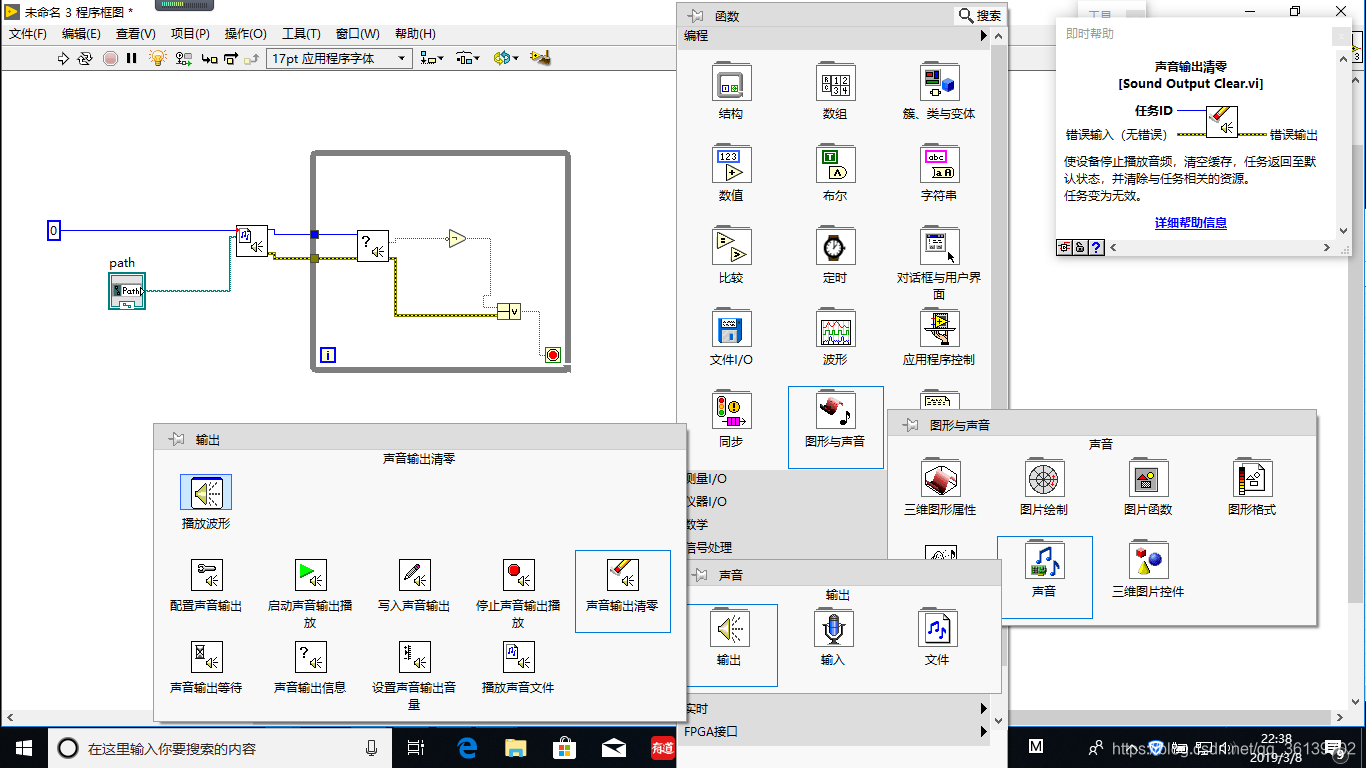Viewport: 1366px width, 768px height.
Task: Open the 文件(F) menu
Action: [x=28, y=33]
